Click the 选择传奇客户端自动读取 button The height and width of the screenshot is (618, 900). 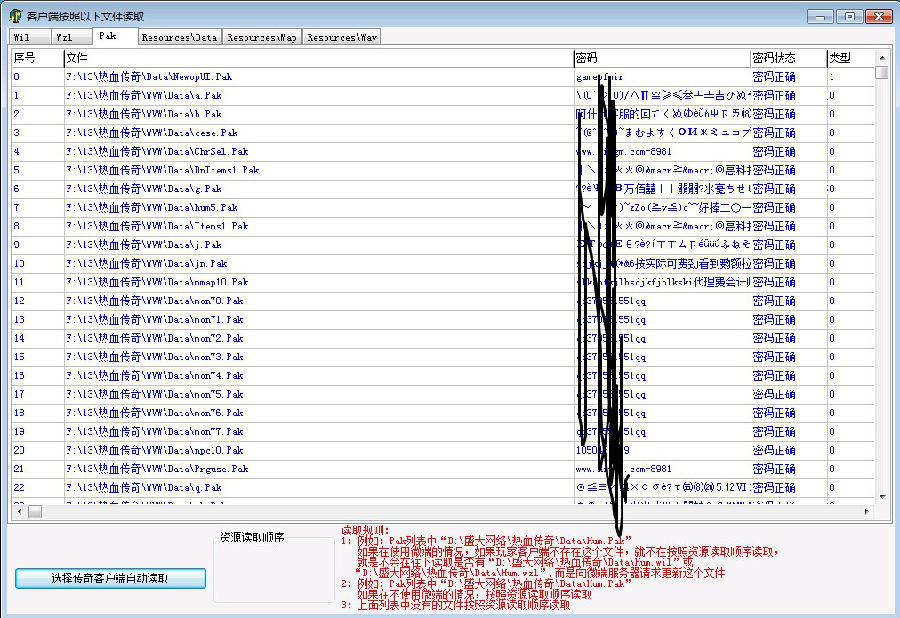[x=110, y=578]
